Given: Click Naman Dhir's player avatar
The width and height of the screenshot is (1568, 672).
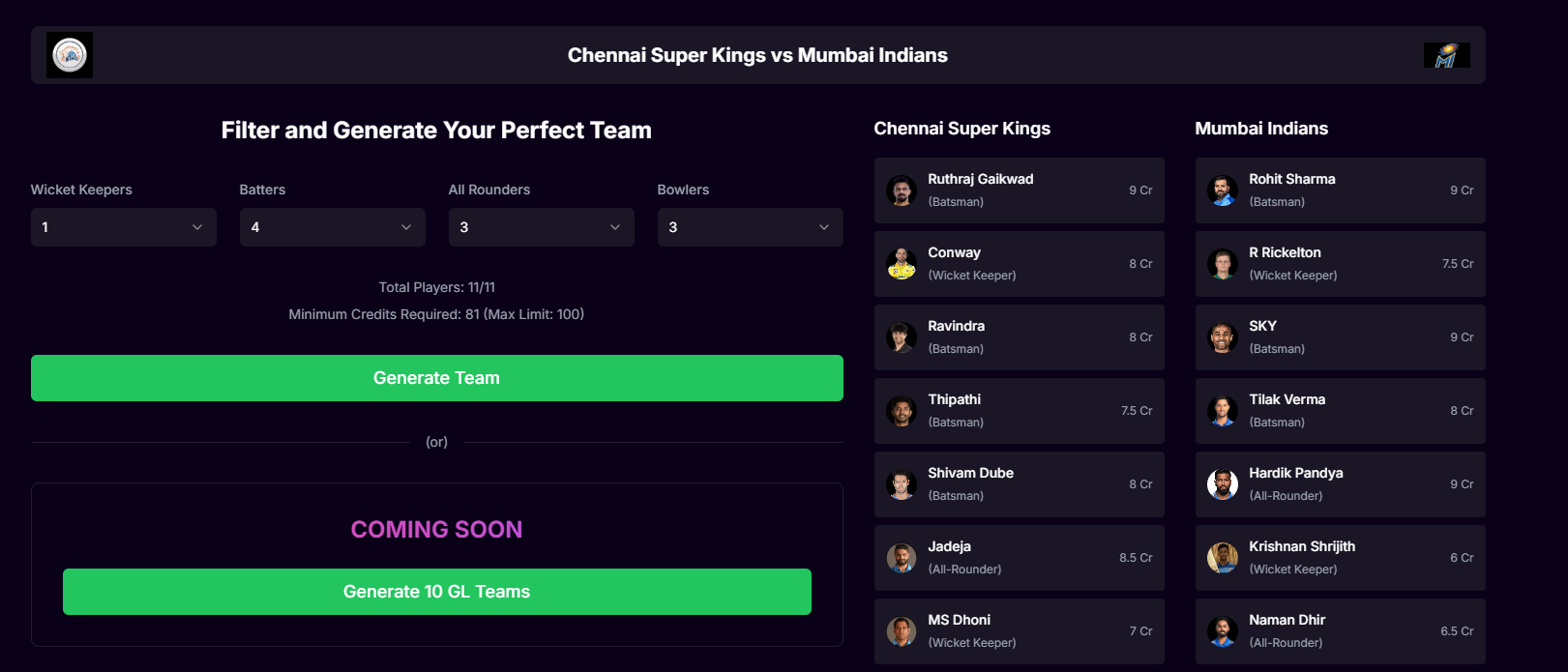Looking at the screenshot, I should pos(1223,631).
